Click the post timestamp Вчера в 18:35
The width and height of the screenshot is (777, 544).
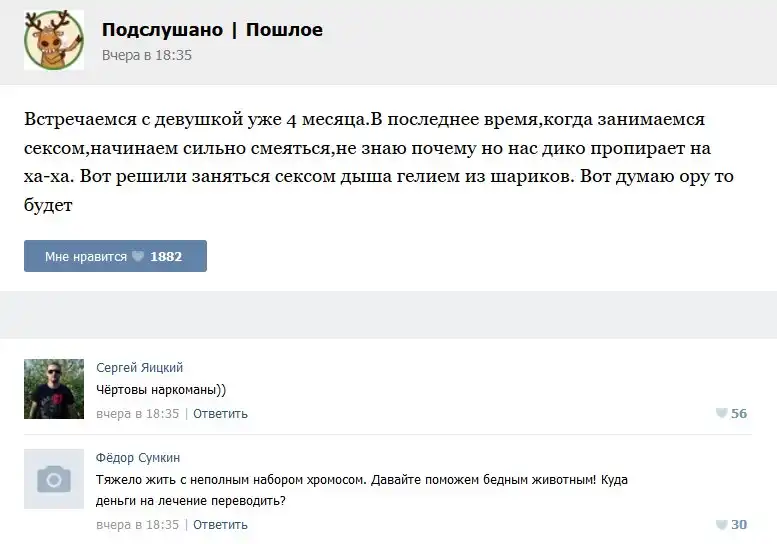coord(146,55)
